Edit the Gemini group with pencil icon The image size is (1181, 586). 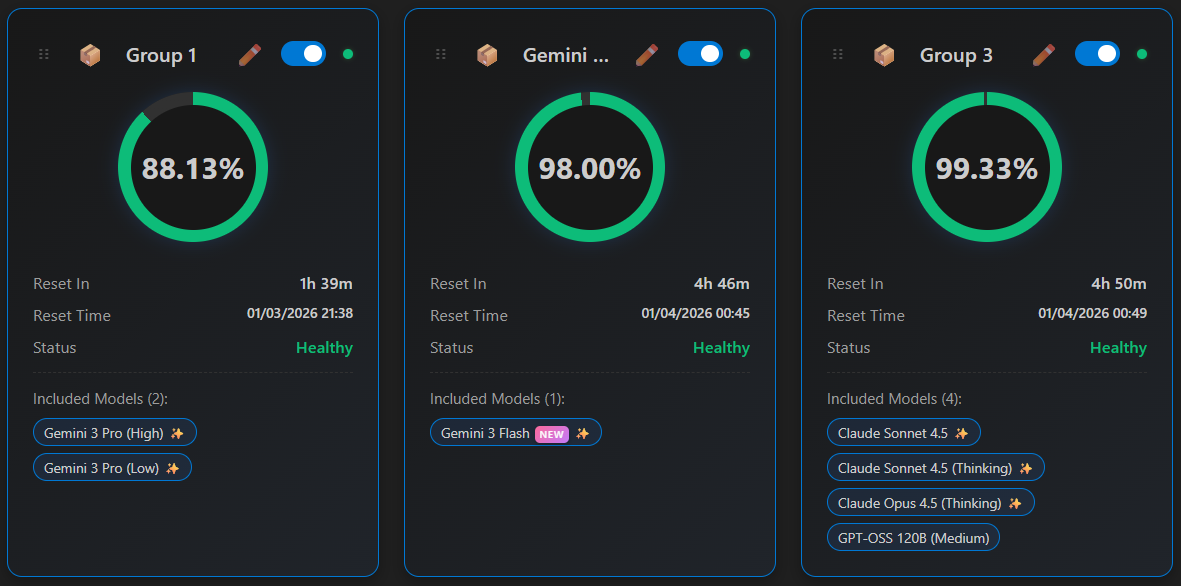[646, 54]
